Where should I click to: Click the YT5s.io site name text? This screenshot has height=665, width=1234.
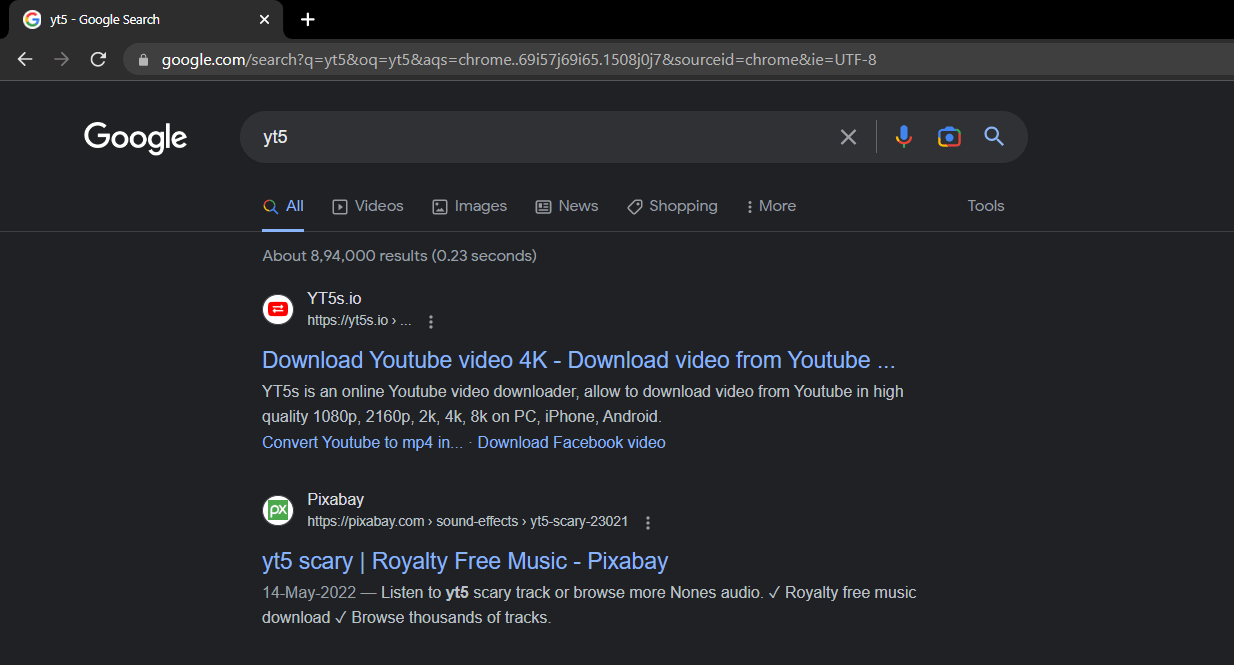click(x=334, y=298)
